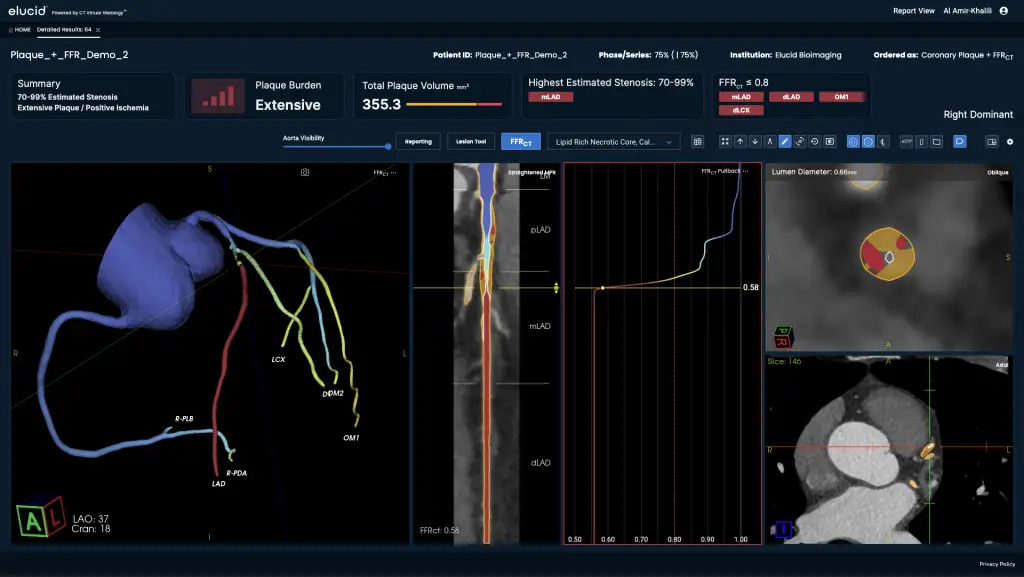Viewport: 1024px width, 577px height.
Task: Click the OM1 tag under FFRct
Action: pyautogui.click(x=842, y=97)
